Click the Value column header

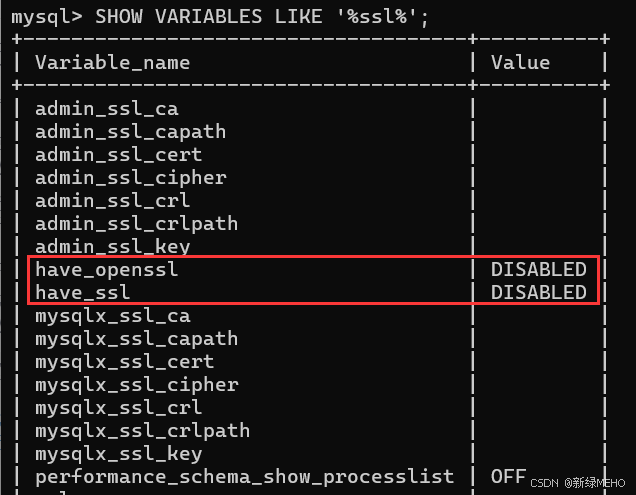[520, 63]
